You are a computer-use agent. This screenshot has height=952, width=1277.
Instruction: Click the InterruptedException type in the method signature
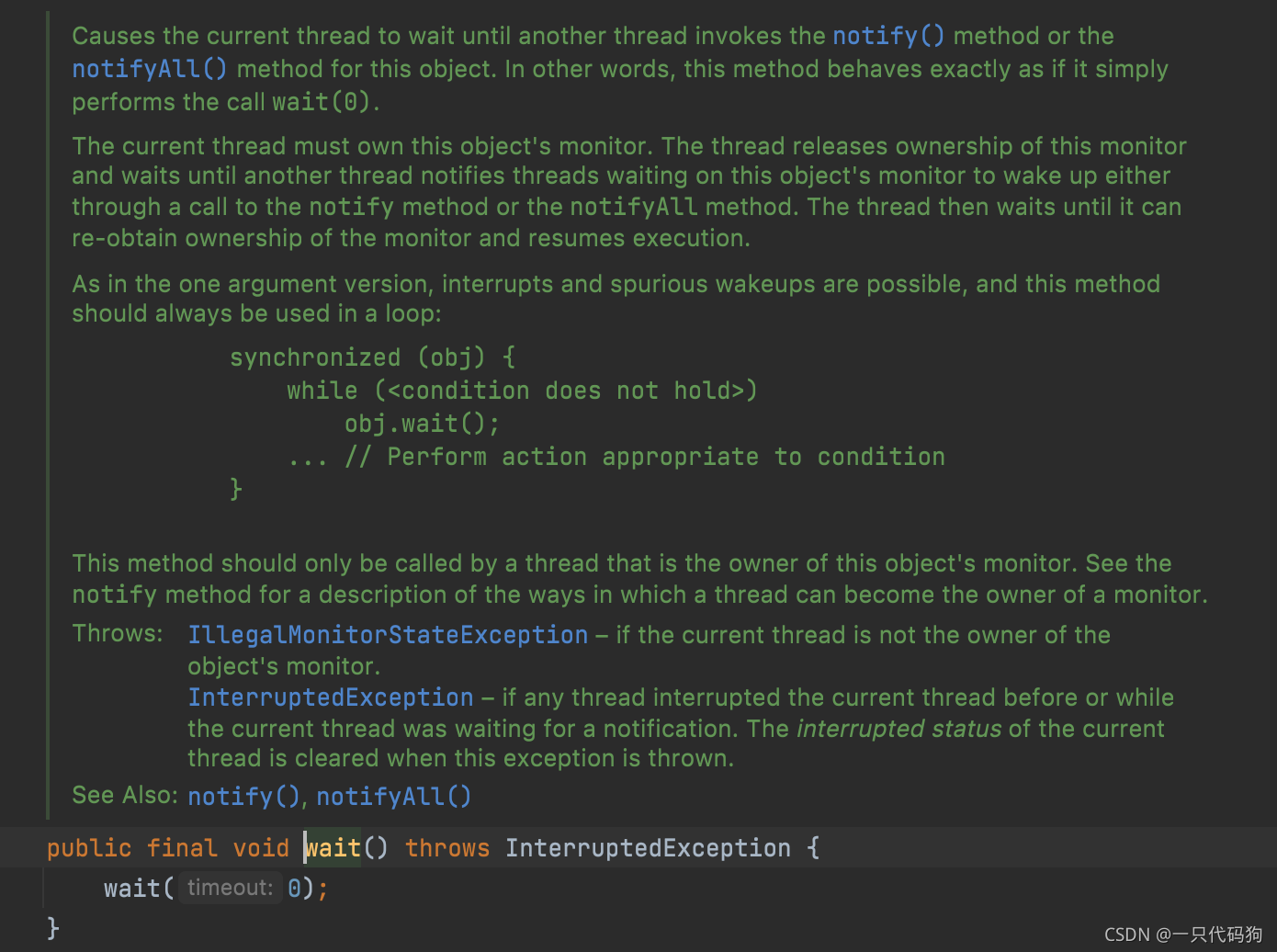point(648,847)
